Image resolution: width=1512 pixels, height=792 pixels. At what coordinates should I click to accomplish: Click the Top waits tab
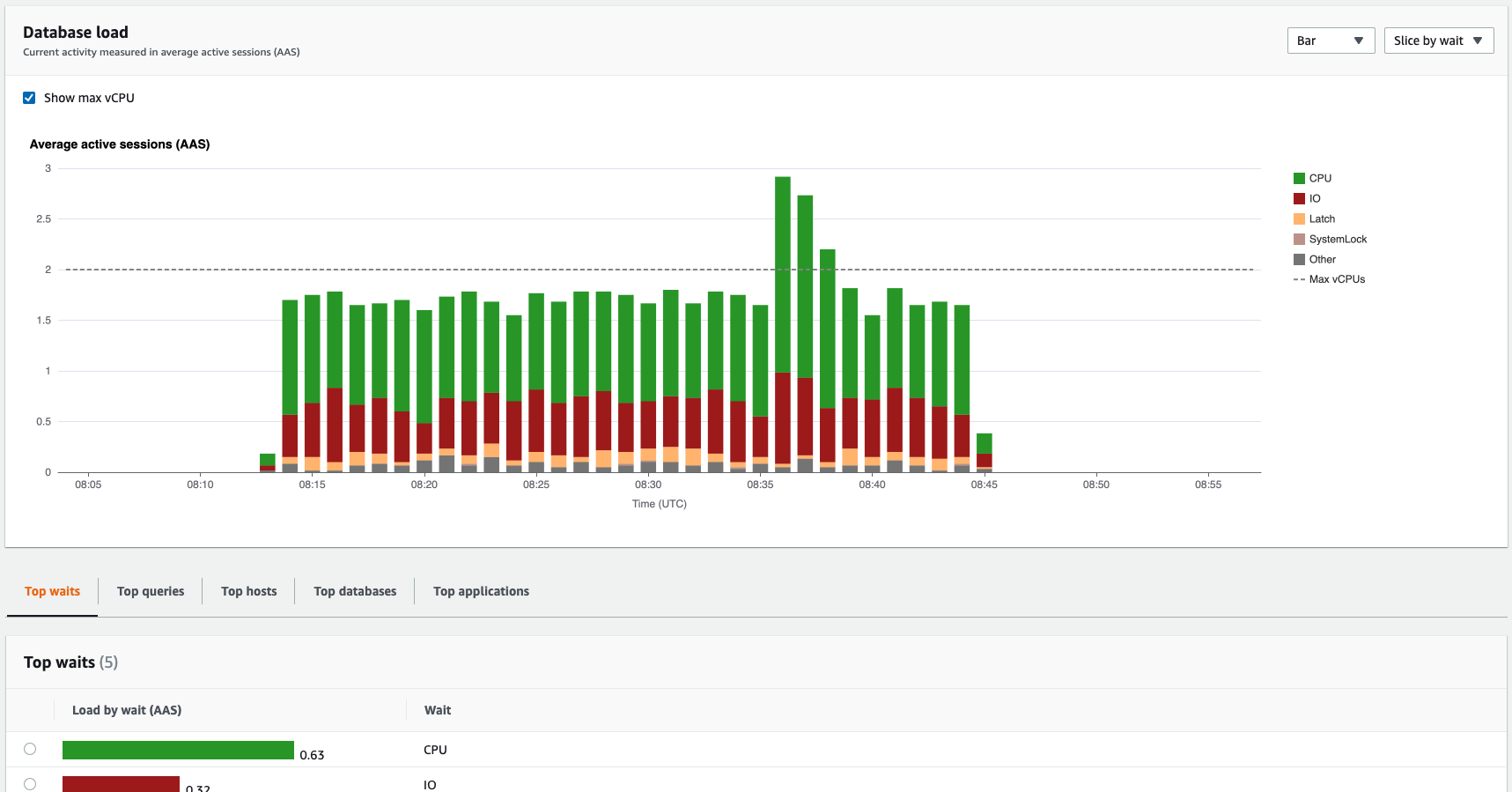(52, 591)
